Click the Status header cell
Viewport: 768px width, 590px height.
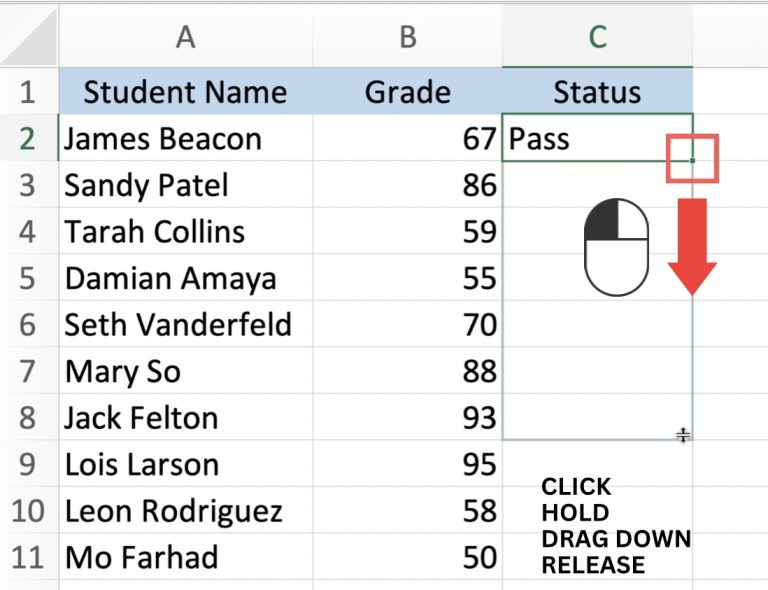(597, 92)
